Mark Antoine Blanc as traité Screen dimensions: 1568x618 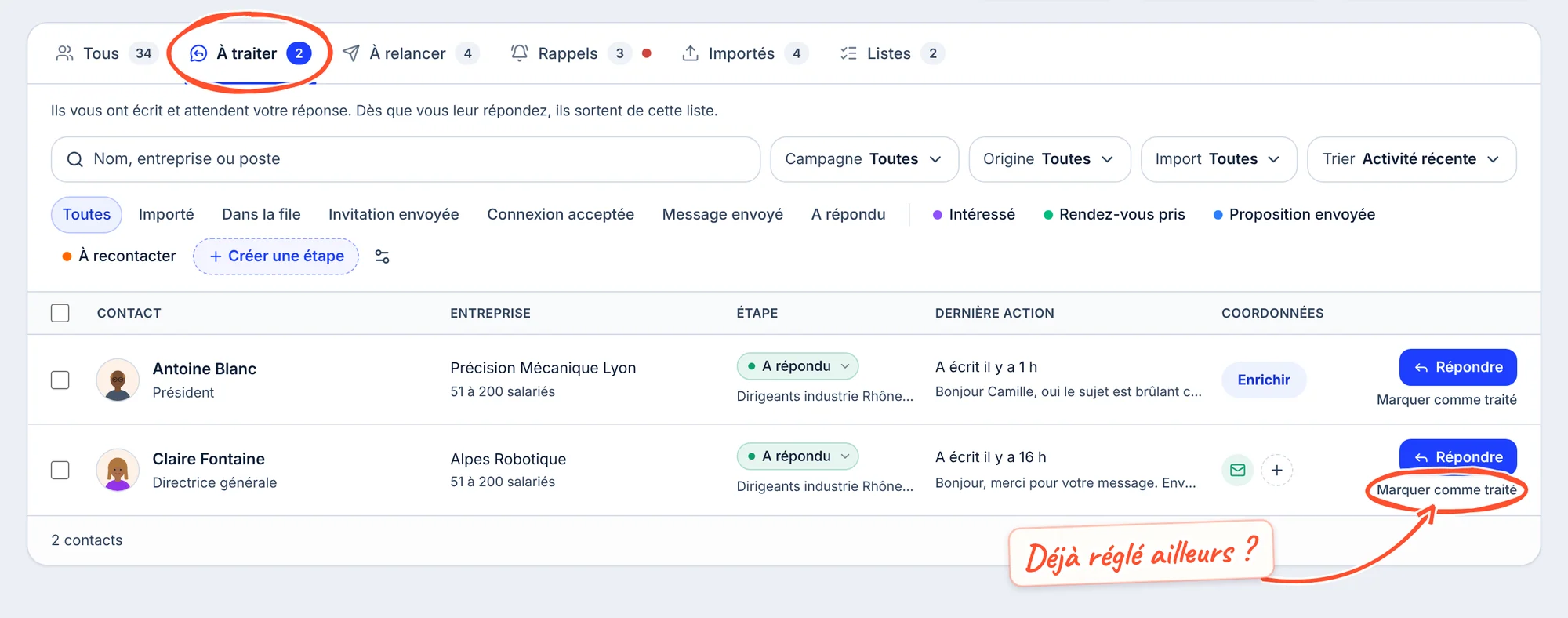1446,400
